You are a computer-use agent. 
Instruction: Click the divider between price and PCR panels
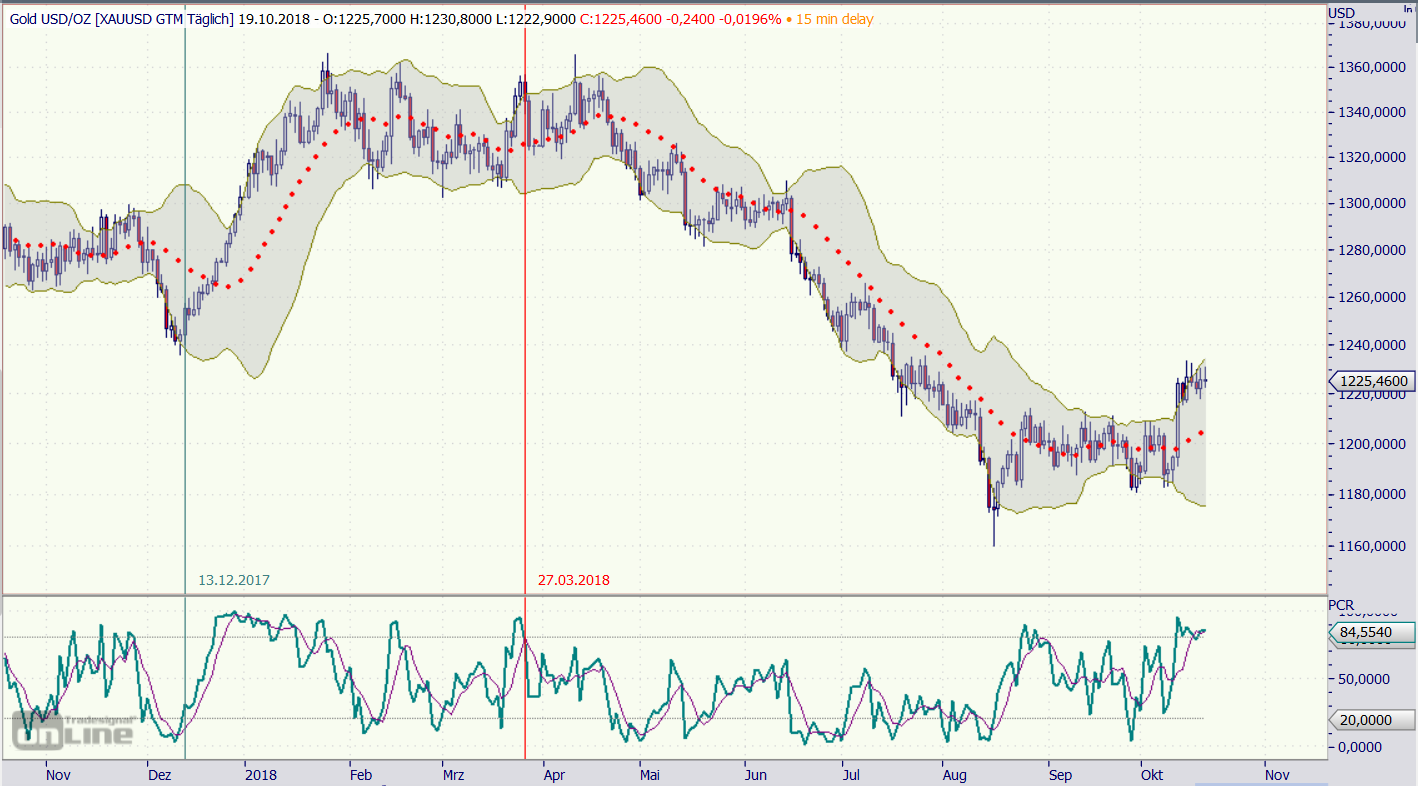[664, 595]
